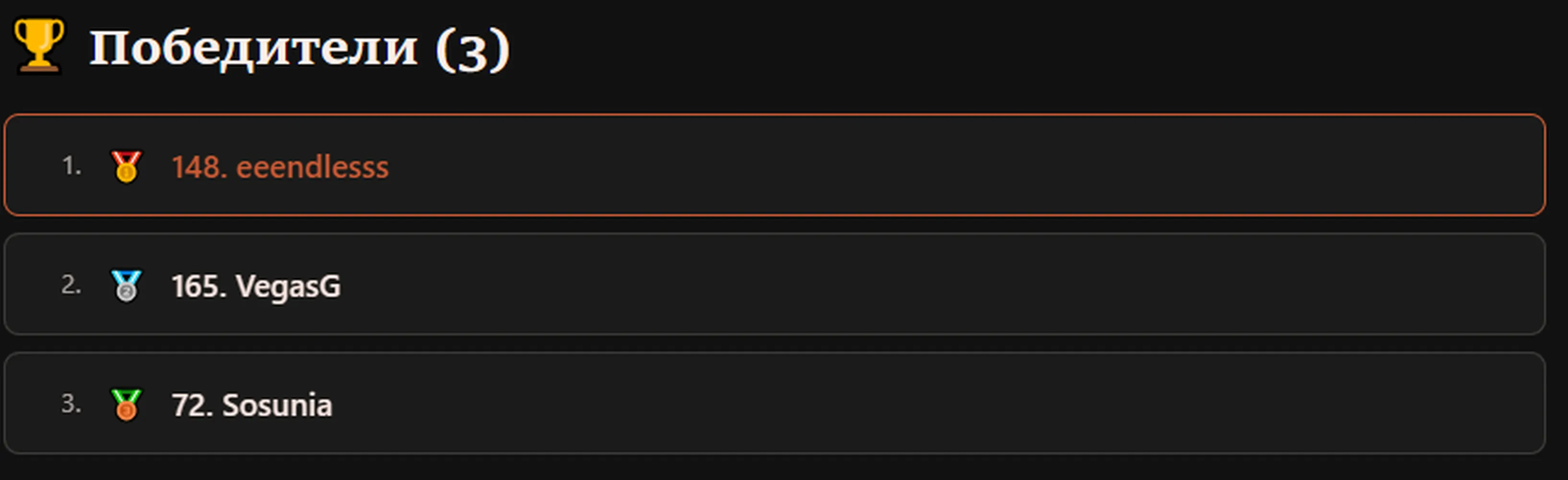Select the rank number 3. label
The image size is (1568, 480).
[x=71, y=404]
